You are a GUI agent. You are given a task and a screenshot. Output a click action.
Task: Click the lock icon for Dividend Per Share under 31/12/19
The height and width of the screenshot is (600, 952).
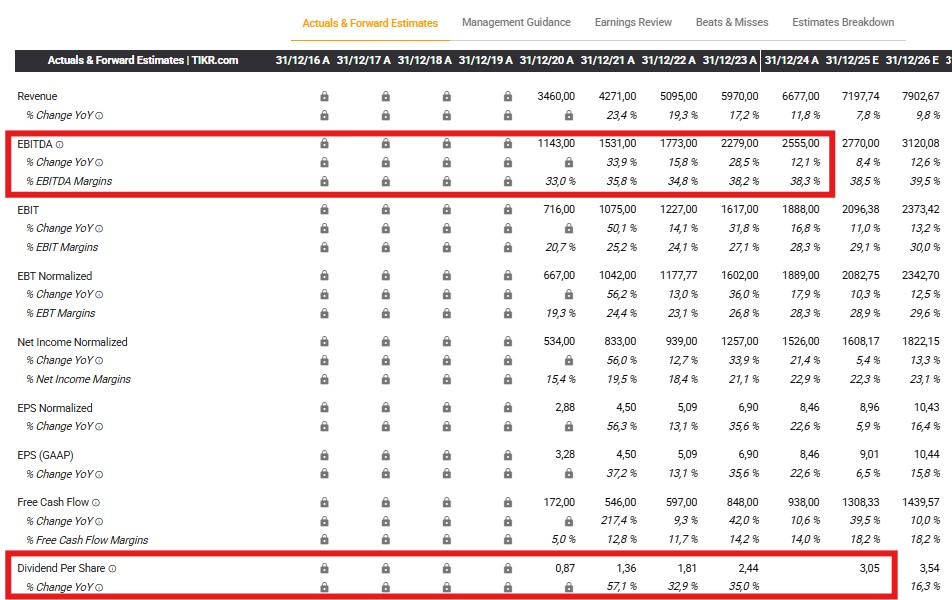click(x=507, y=567)
